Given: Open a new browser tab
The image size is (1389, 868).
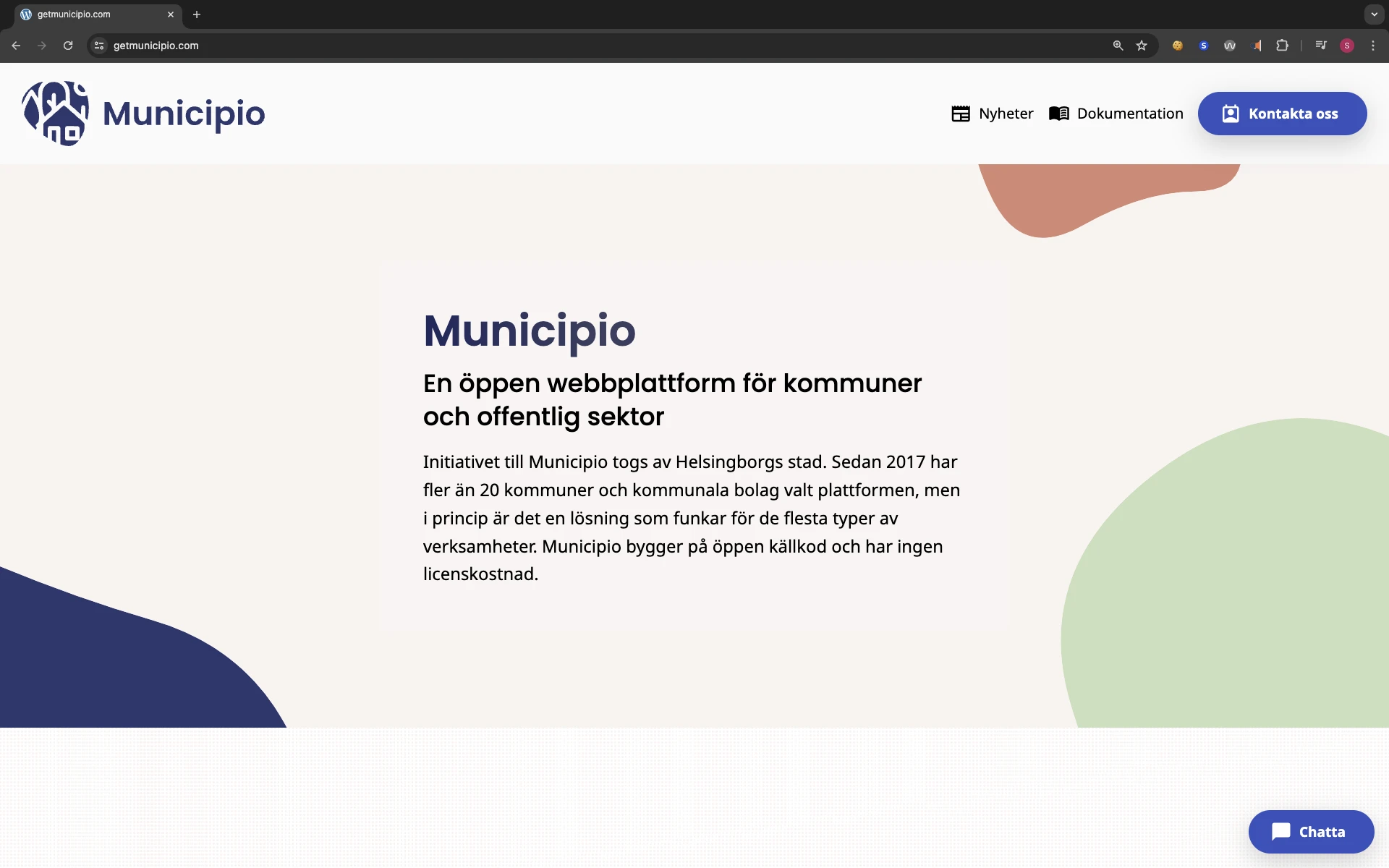Looking at the screenshot, I should pos(197,14).
